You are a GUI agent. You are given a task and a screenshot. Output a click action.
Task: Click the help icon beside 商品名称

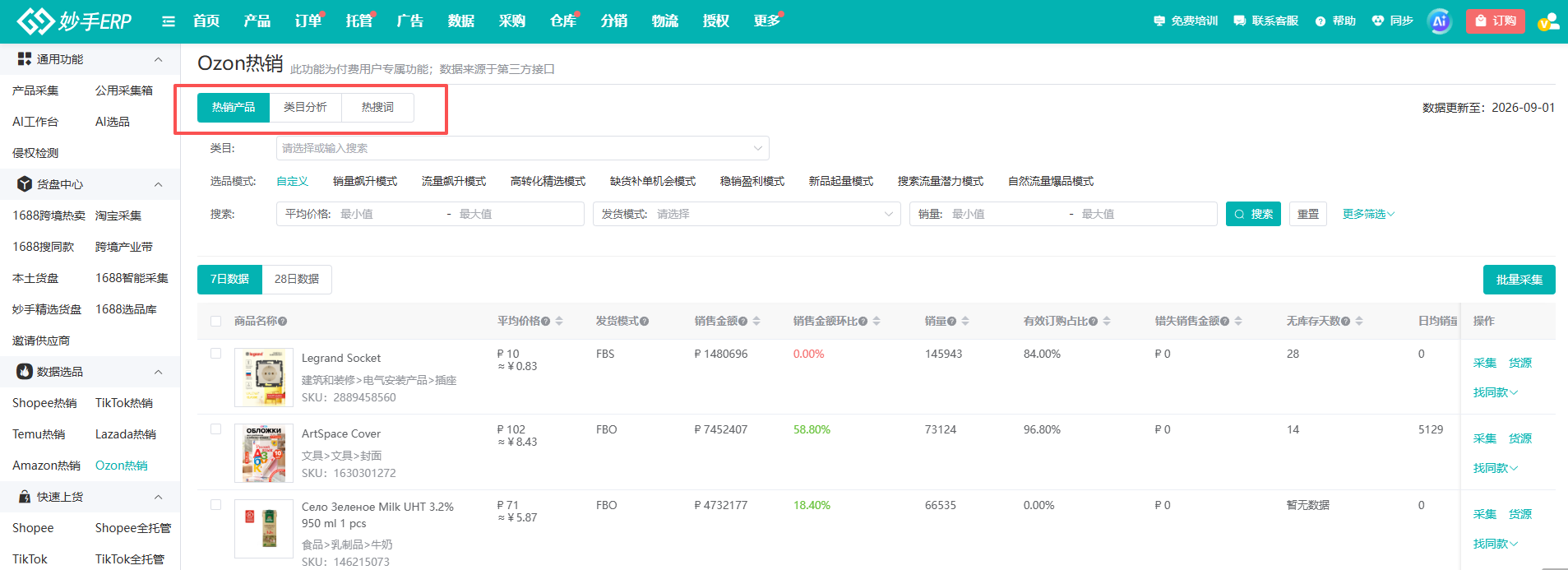(283, 322)
